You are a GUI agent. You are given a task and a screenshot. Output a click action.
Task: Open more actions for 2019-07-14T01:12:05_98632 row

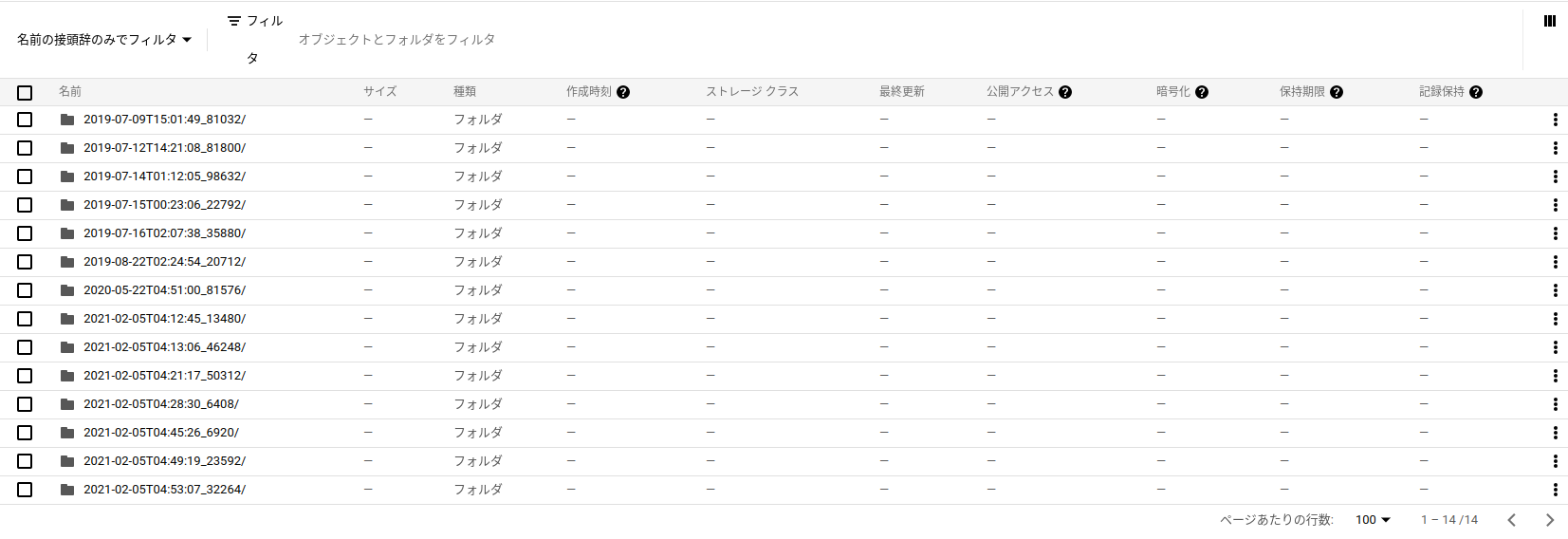tap(1555, 177)
